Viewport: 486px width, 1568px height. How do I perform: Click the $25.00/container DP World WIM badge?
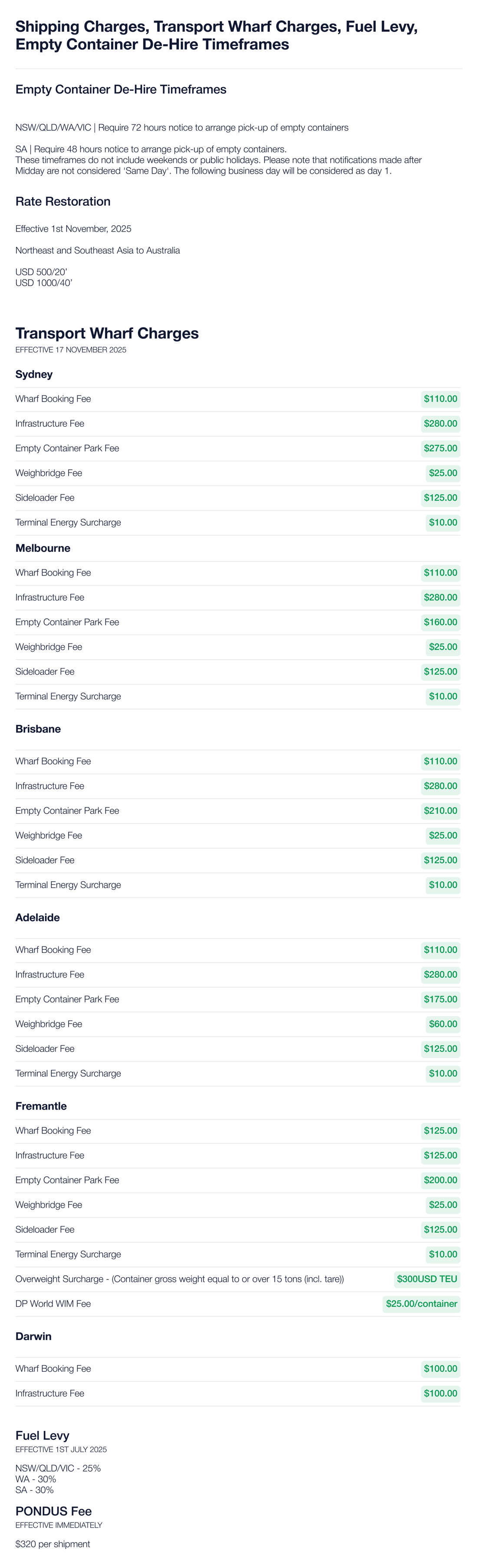[x=421, y=1304]
